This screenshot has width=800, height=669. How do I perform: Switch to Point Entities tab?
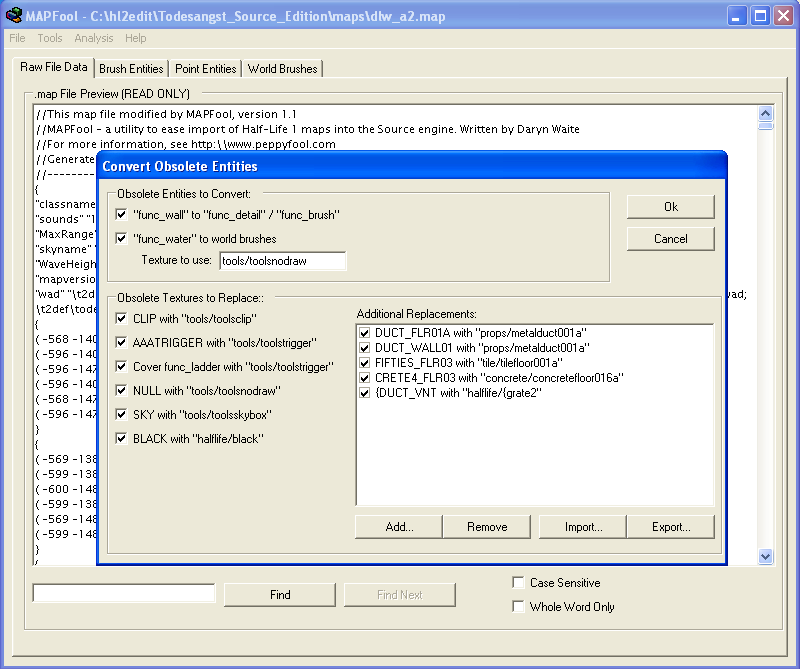pos(206,69)
